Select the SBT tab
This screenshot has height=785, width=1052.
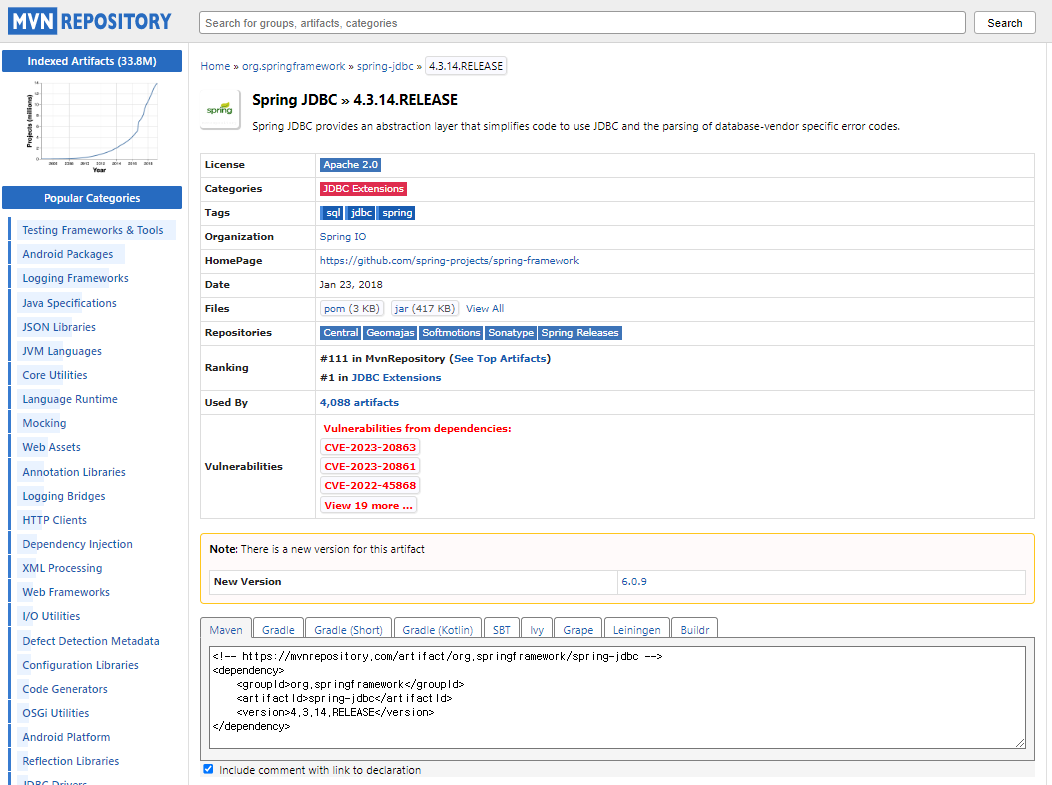click(501, 629)
